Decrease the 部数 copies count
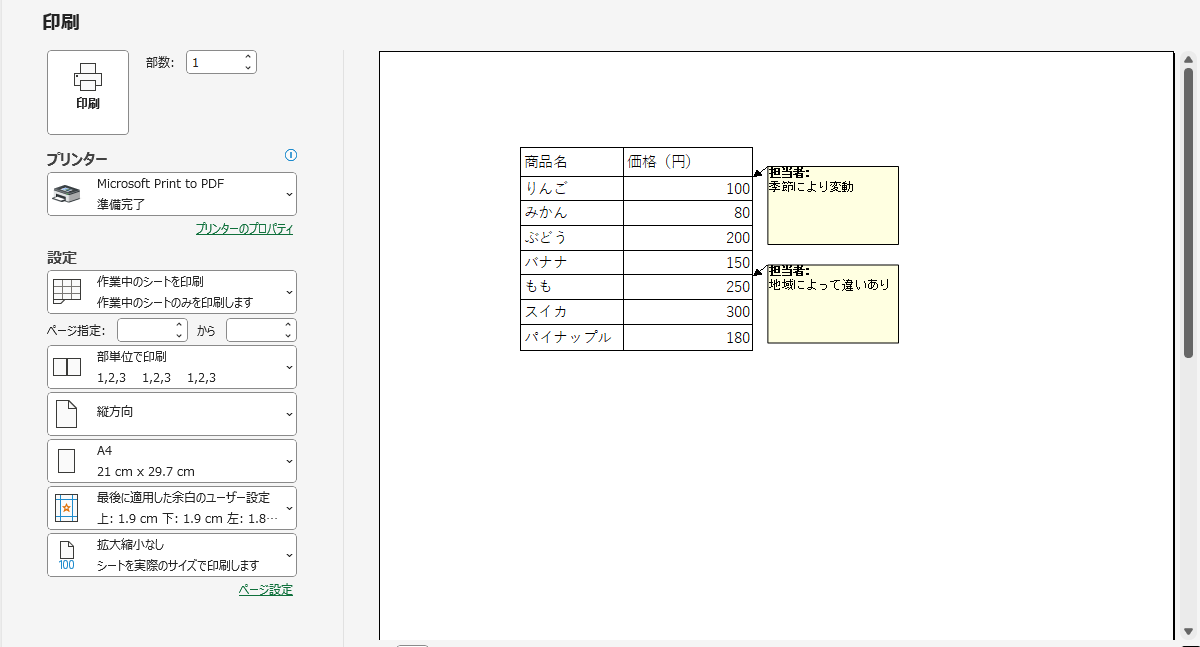The width and height of the screenshot is (1200, 647). click(x=248, y=68)
